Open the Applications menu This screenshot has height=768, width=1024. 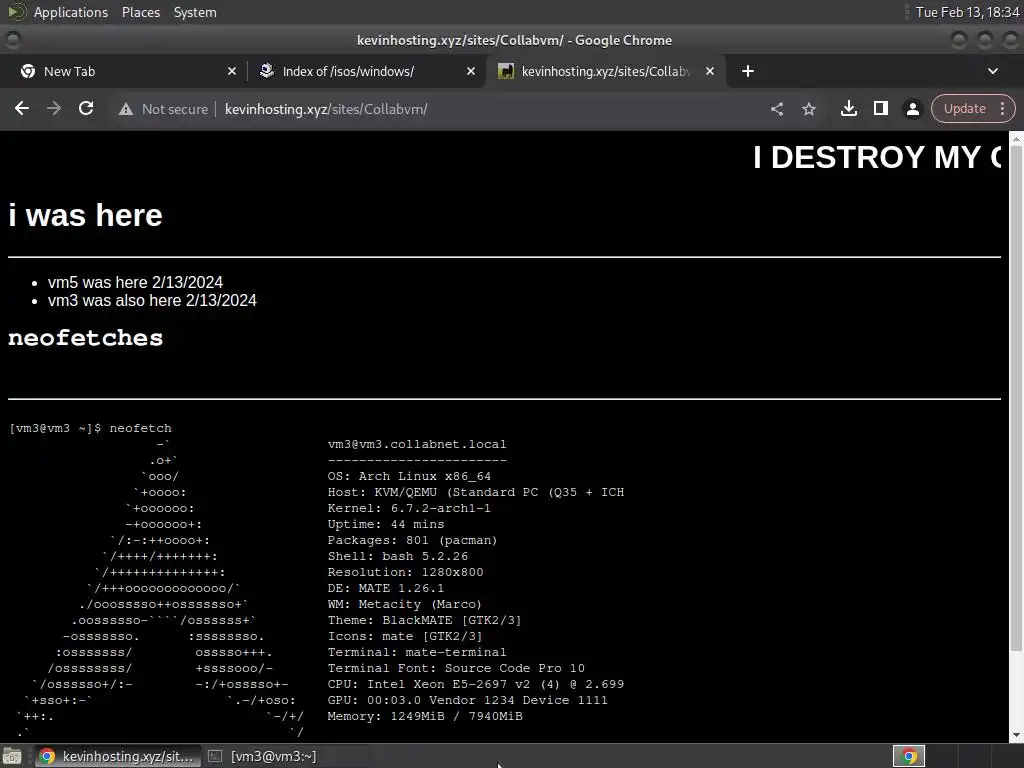point(71,12)
